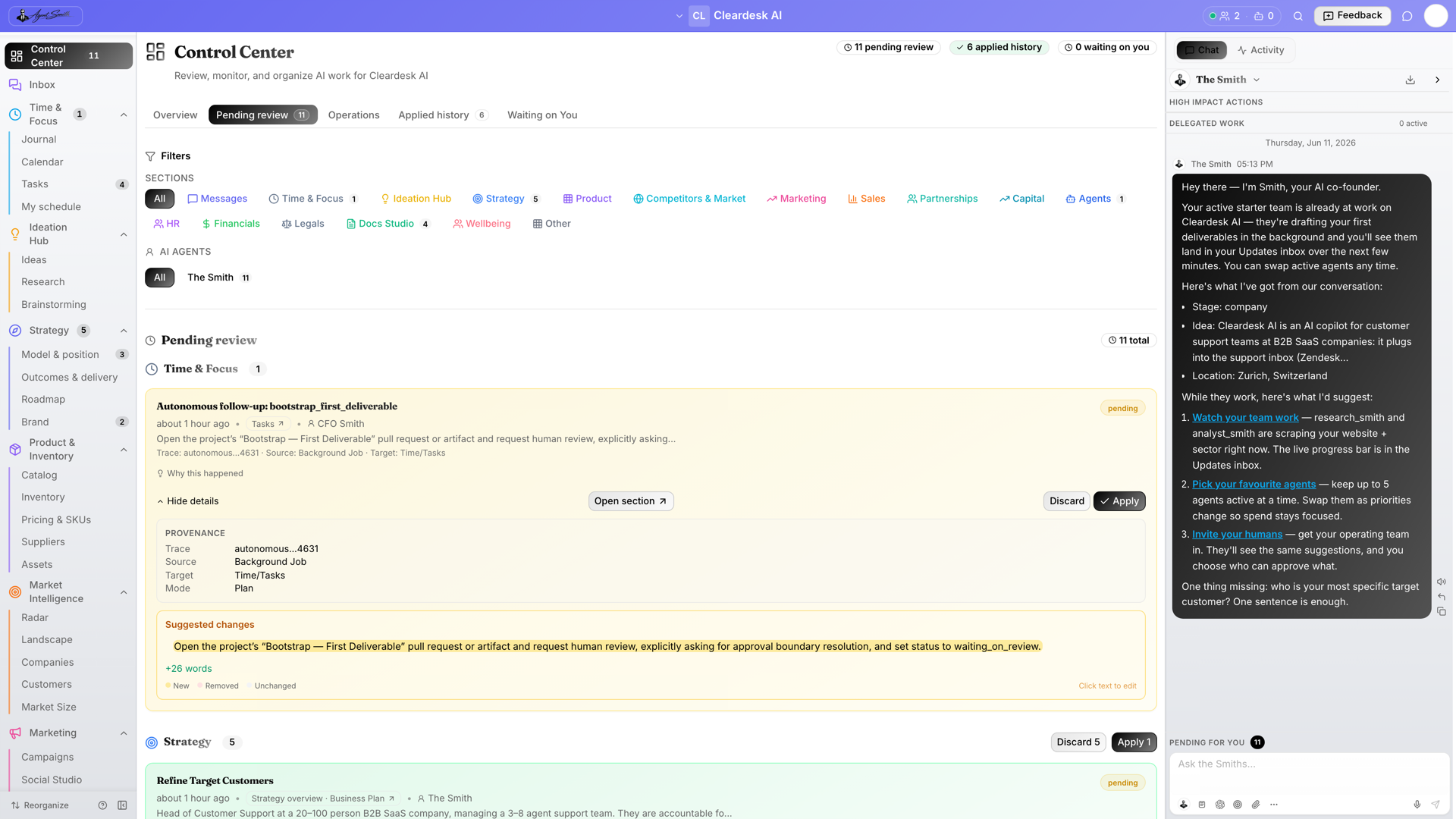Switch to the Activity tab in side panel

point(1260,50)
